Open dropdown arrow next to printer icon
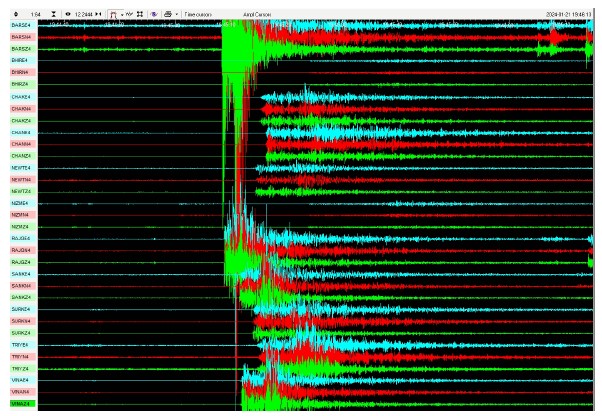The width and height of the screenshot is (602, 416). [x=176, y=15]
